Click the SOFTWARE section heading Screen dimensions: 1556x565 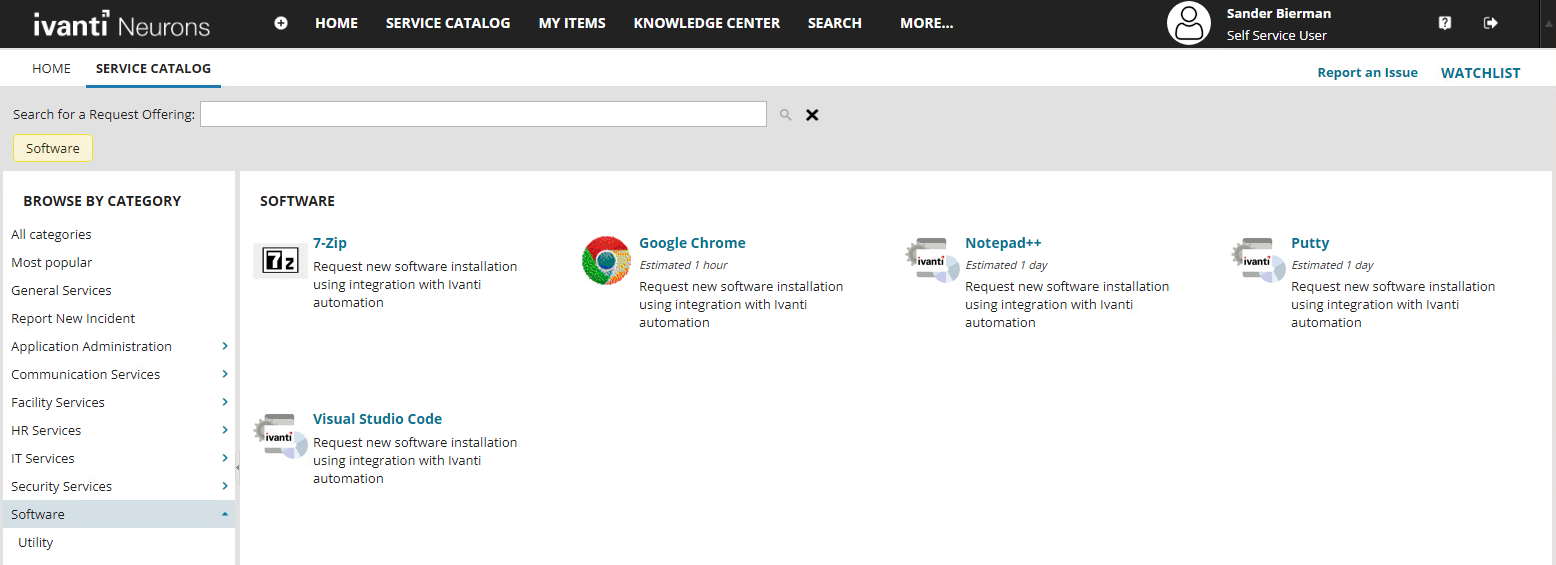coord(297,201)
